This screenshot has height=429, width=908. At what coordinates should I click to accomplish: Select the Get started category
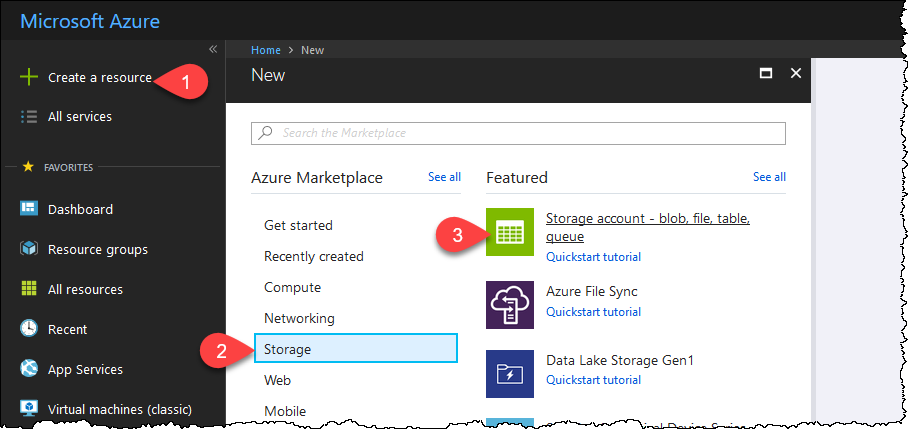coord(298,225)
